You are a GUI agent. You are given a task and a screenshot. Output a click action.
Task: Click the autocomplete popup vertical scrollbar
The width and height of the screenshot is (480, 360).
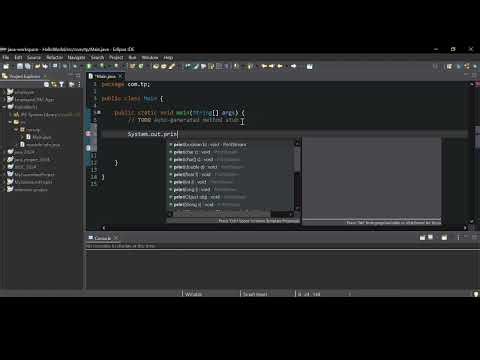click(297, 176)
